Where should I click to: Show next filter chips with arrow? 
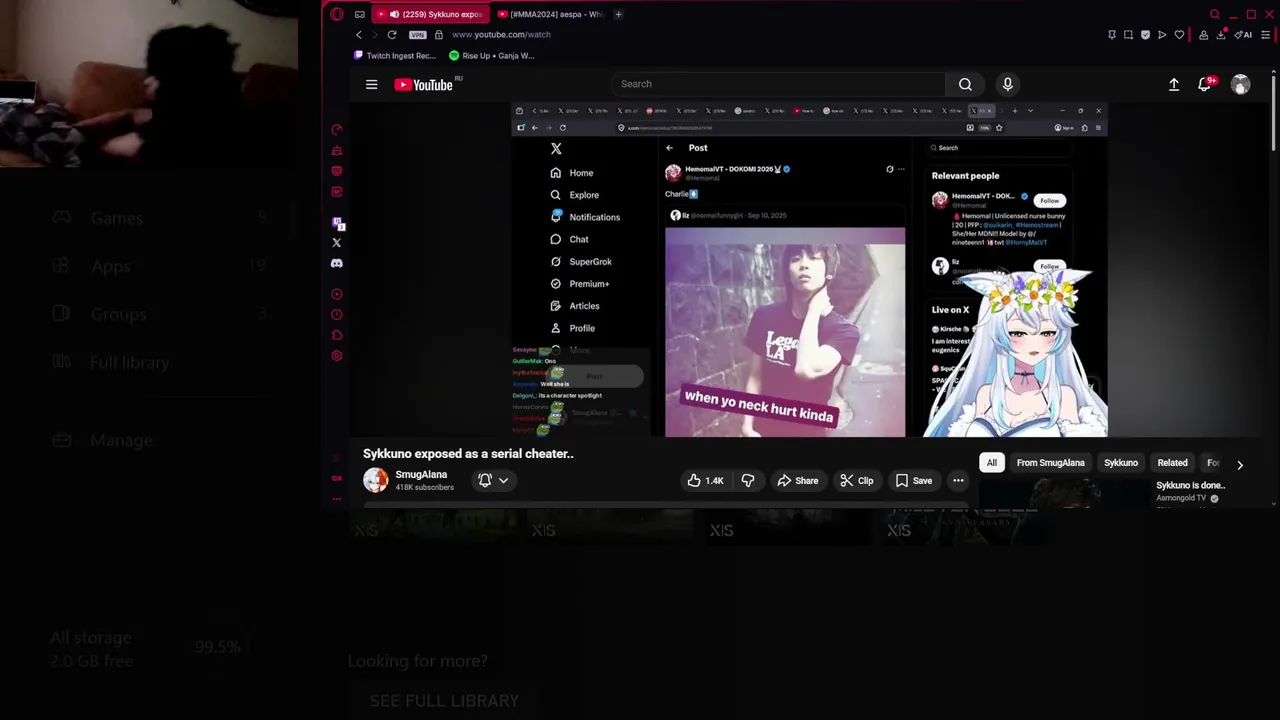pyautogui.click(x=1240, y=465)
